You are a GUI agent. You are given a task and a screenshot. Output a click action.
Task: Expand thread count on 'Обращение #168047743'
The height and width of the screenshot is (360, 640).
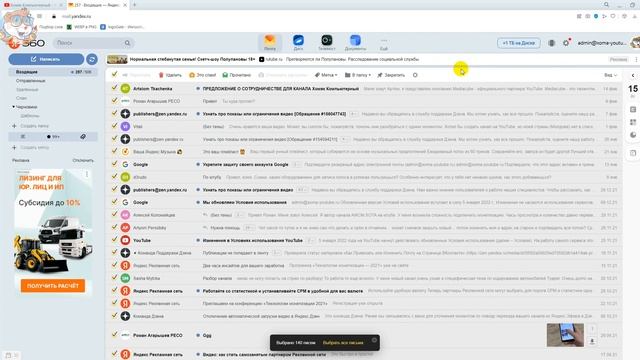click(353, 114)
